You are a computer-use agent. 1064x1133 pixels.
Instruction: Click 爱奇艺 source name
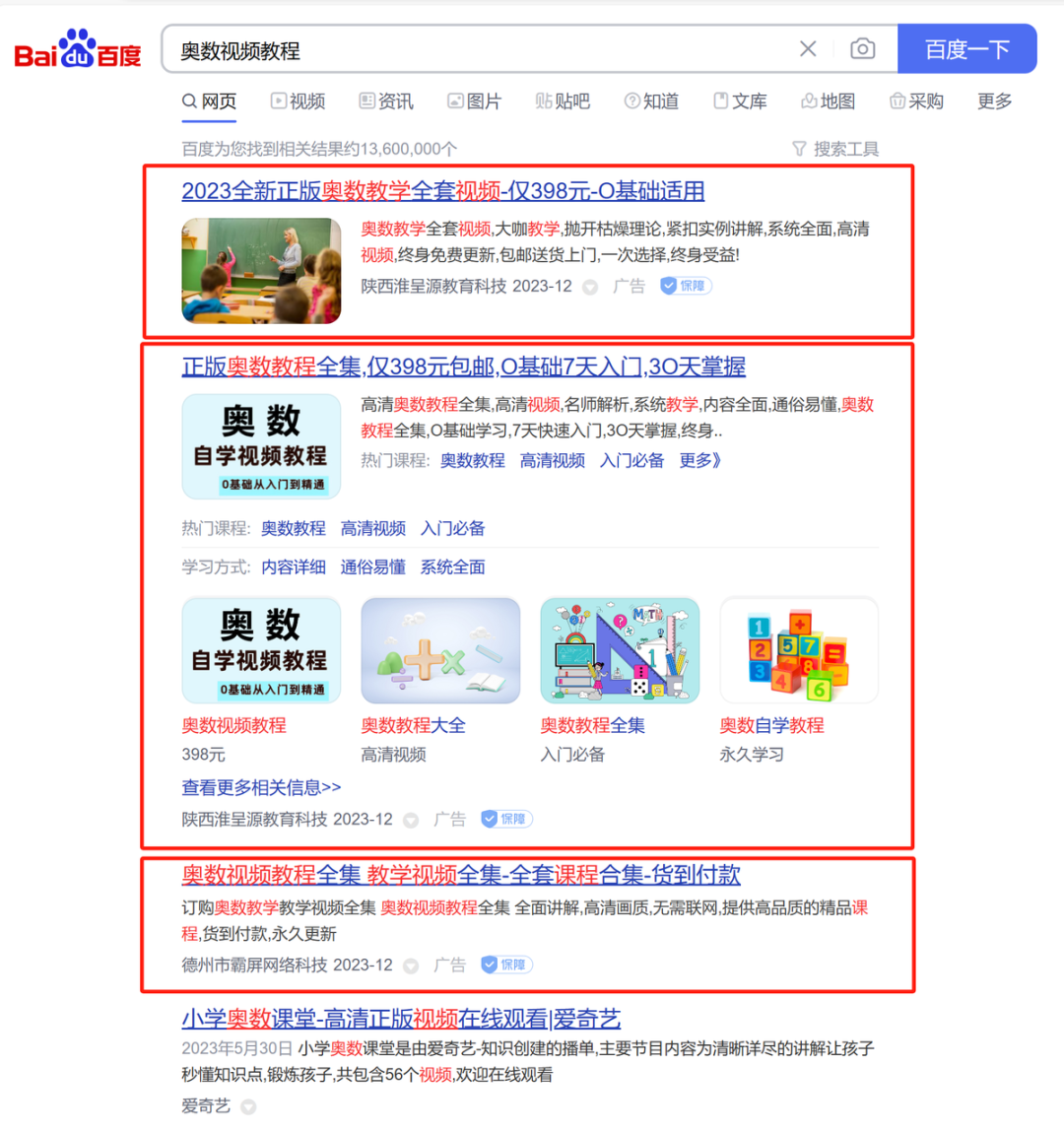point(206,1106)
